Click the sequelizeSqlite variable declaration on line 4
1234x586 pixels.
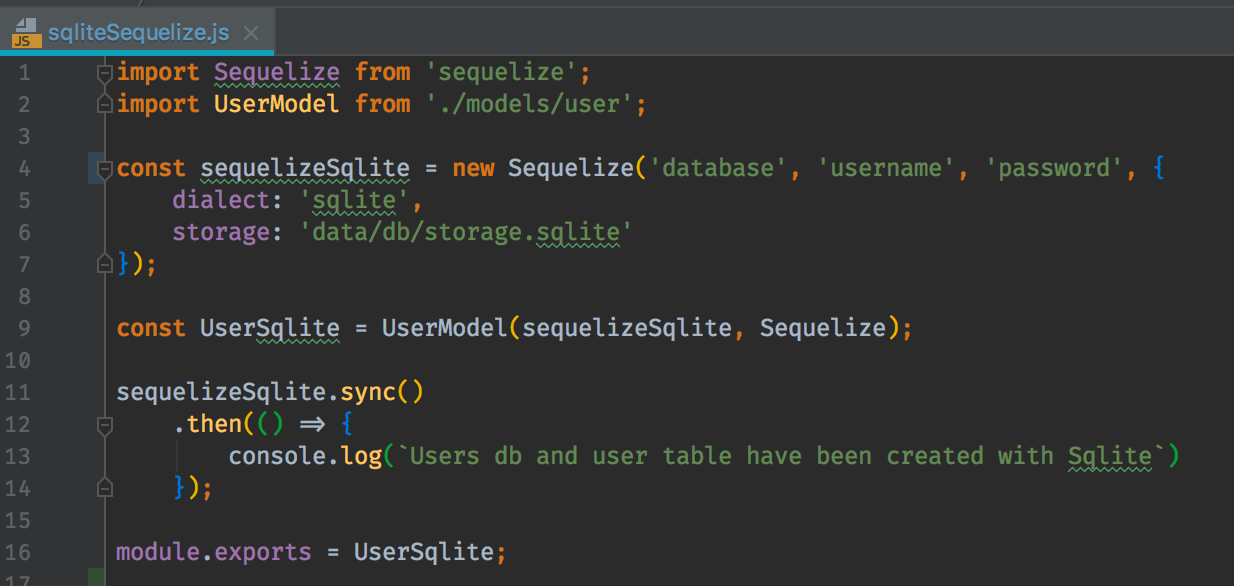pos(305,168)
